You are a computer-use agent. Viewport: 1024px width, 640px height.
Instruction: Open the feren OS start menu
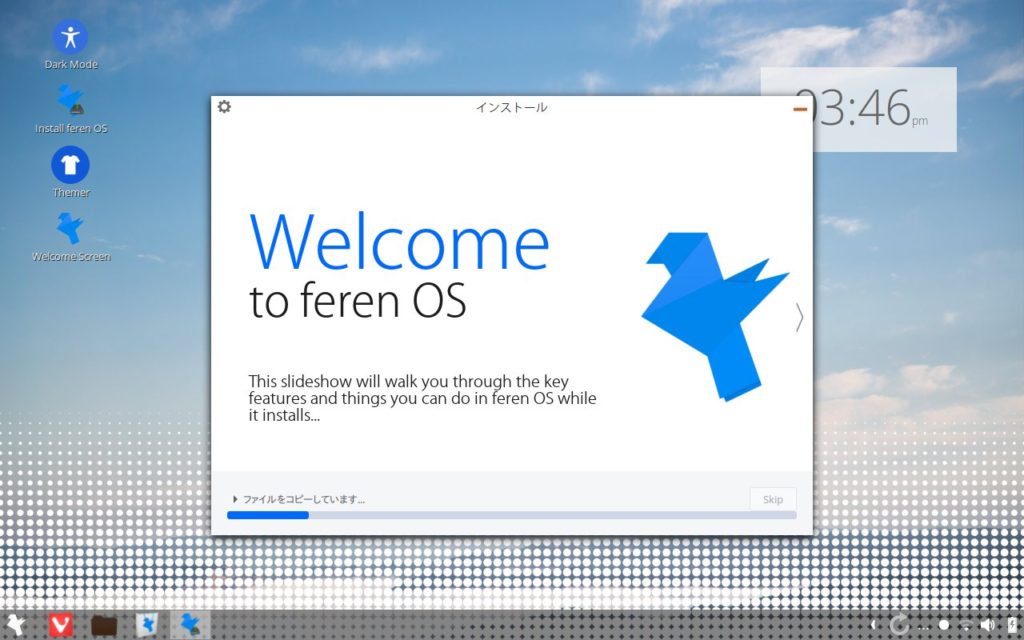(x=15, y=627)
